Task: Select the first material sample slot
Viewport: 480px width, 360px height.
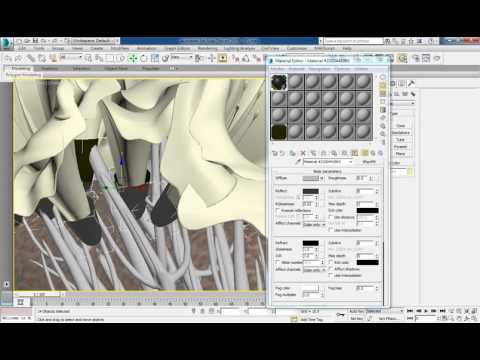Action: 279,82
